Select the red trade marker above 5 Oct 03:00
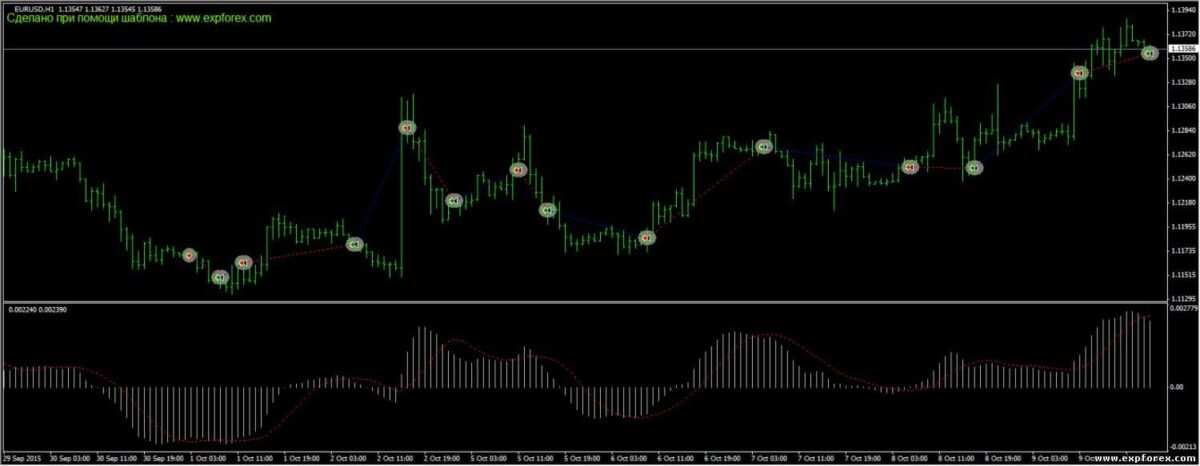Screen dimensions: 1200x466 [518, 170]
